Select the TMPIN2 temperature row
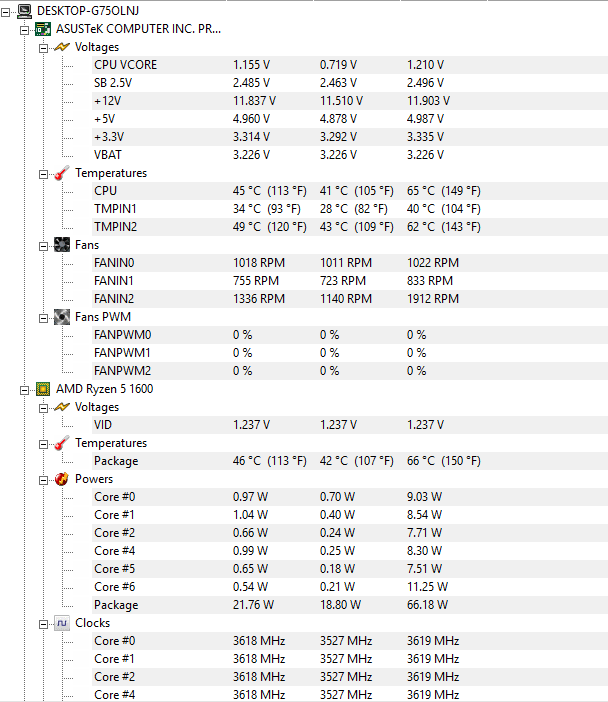608x702 pixels. click(350, 227)
